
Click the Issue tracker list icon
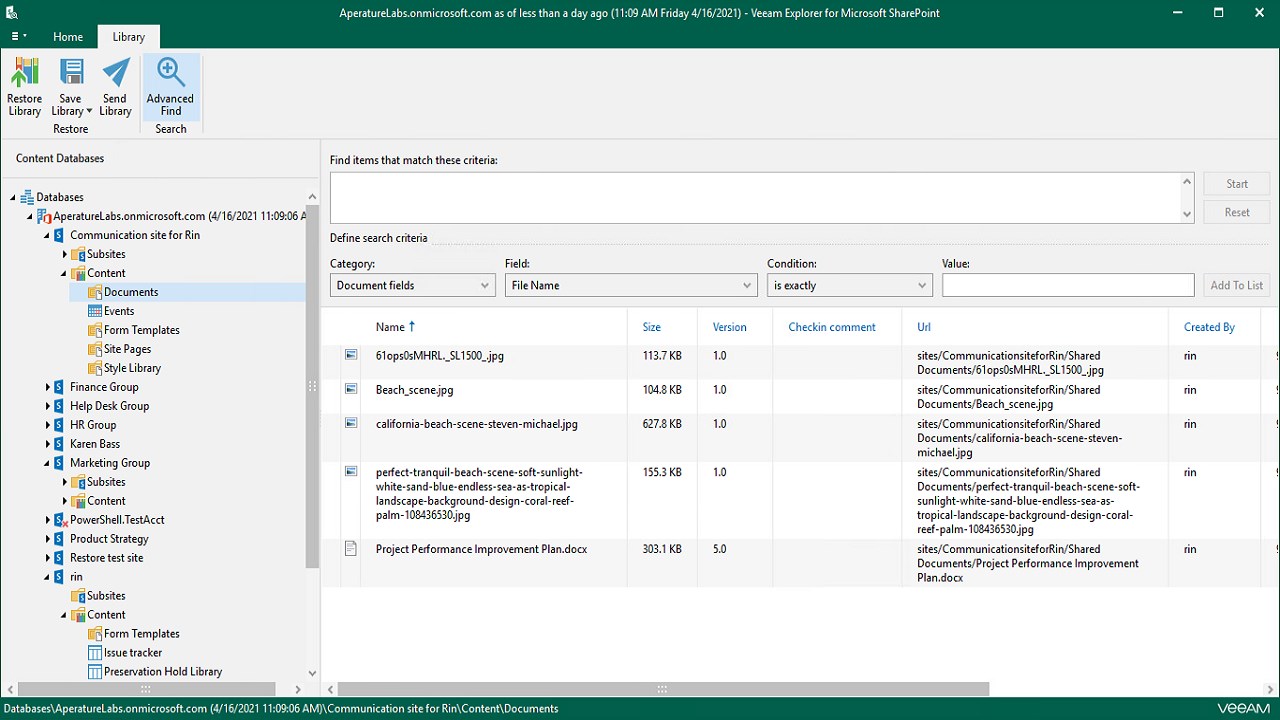(95, 653)
